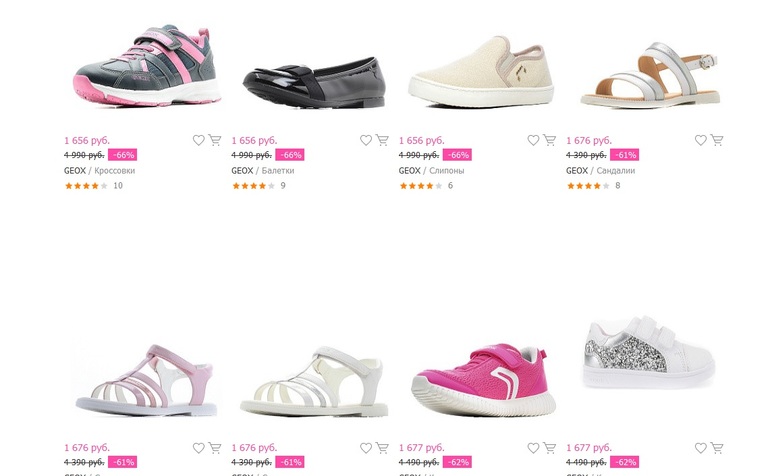This screenshot has width=770, height=476.
Task: Click the star rating with 6 reviews
Action: click(420, 186)
